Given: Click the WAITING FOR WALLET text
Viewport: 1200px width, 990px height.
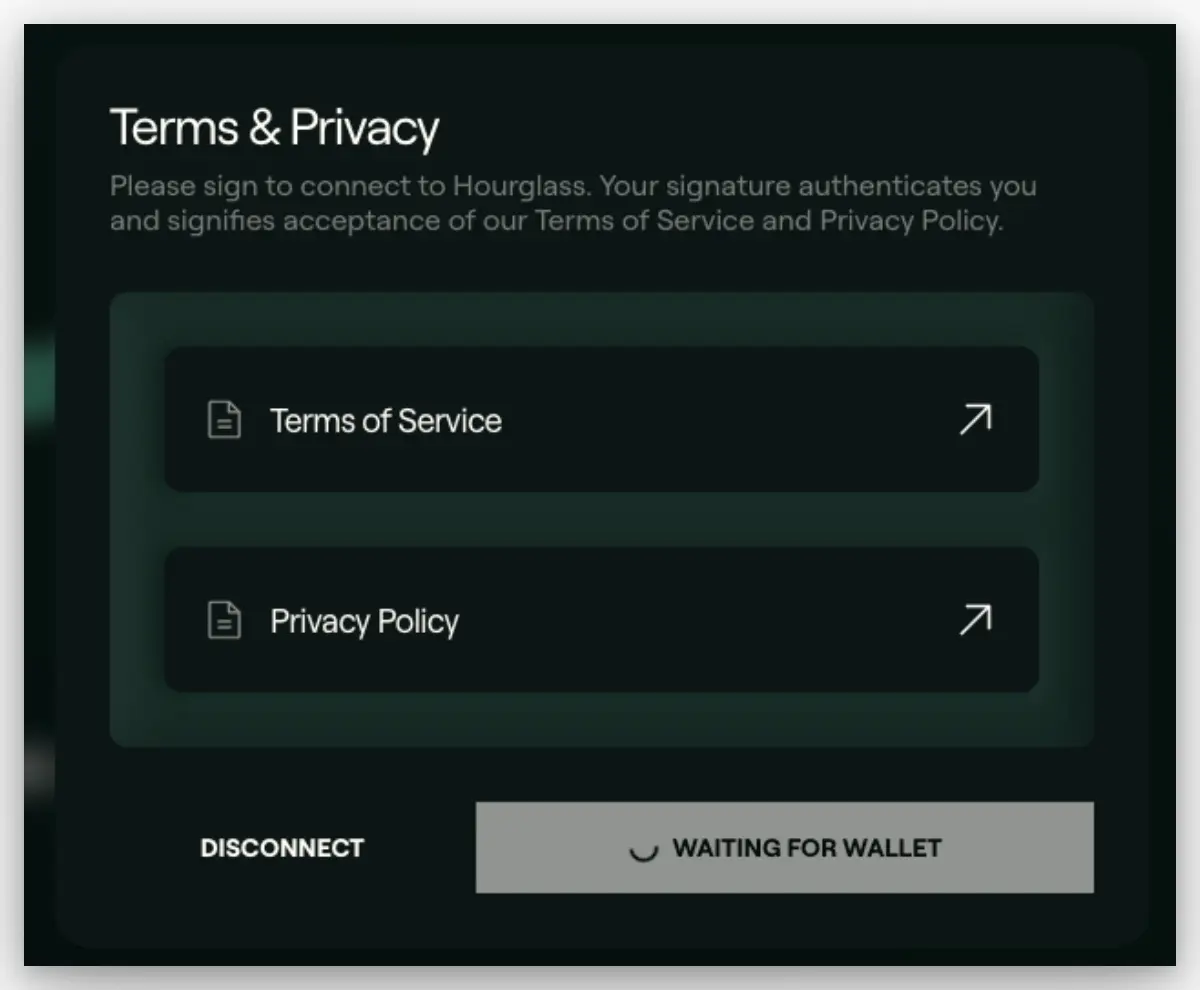Looking at the screenshot, I should tap(807, 849).
